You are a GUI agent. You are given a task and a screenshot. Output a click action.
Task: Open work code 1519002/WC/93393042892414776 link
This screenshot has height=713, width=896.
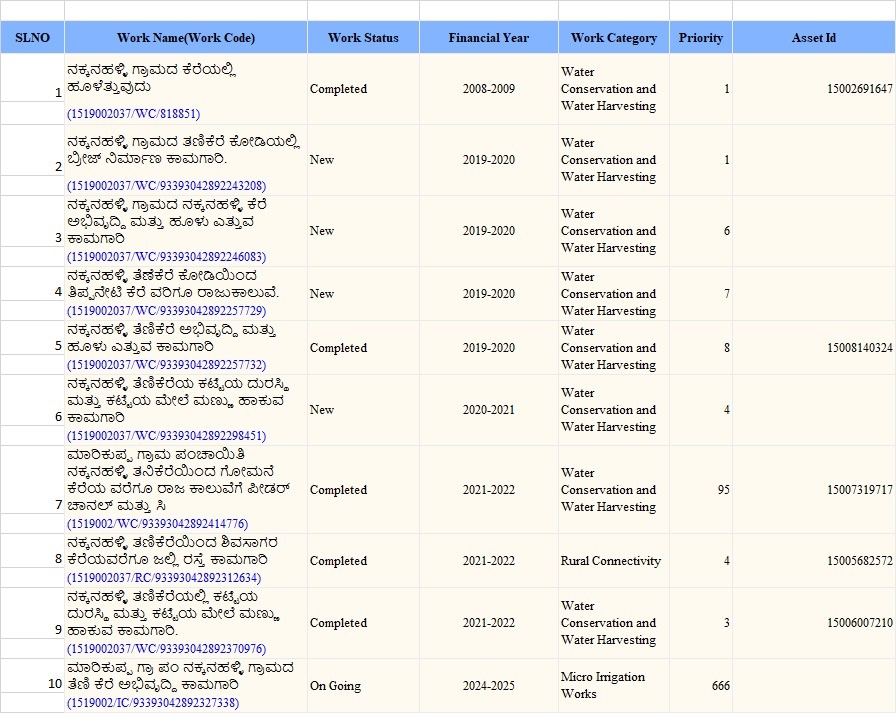[157, 524]
